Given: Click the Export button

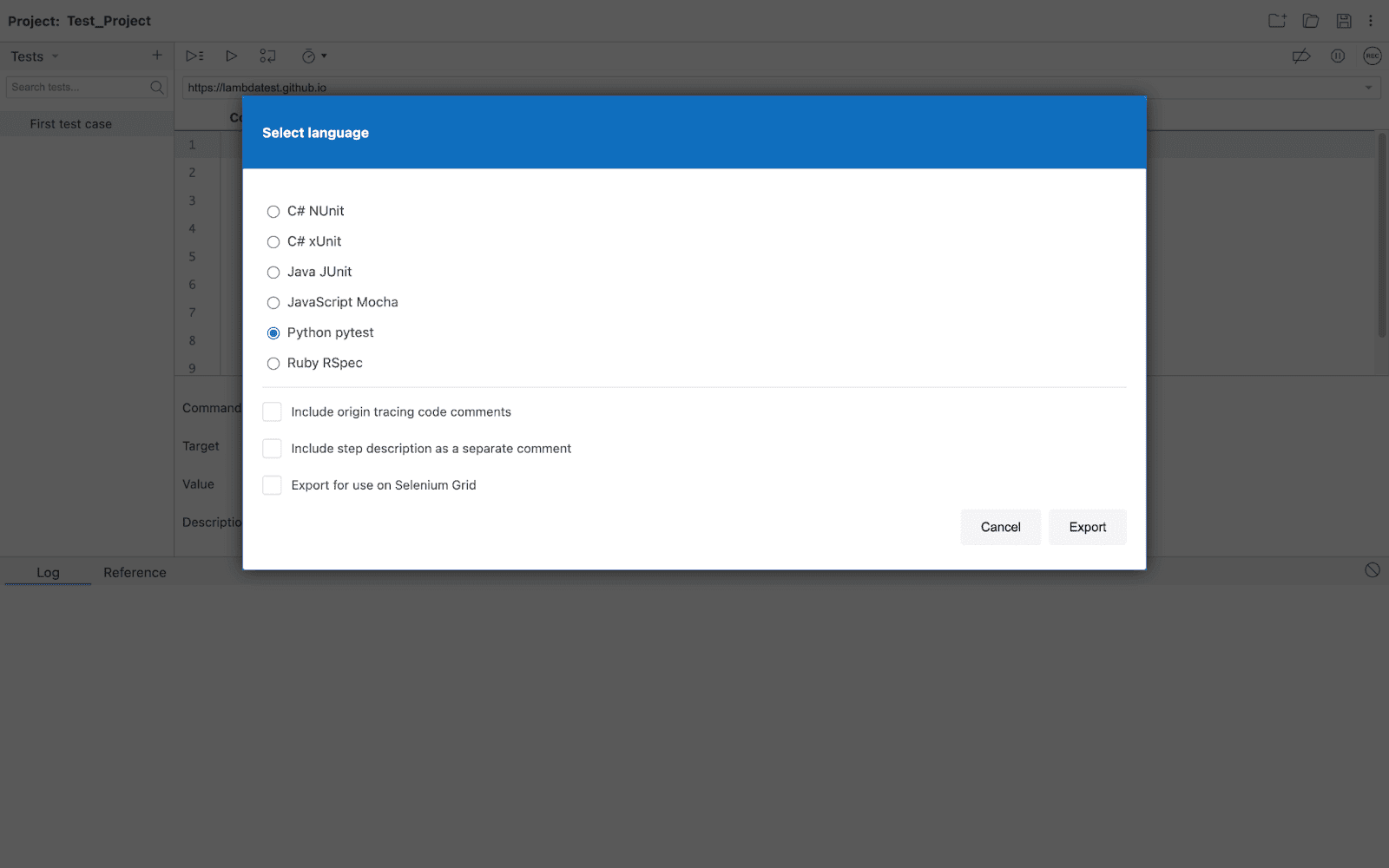Looking at the screenshot, I should point(1087,527).
